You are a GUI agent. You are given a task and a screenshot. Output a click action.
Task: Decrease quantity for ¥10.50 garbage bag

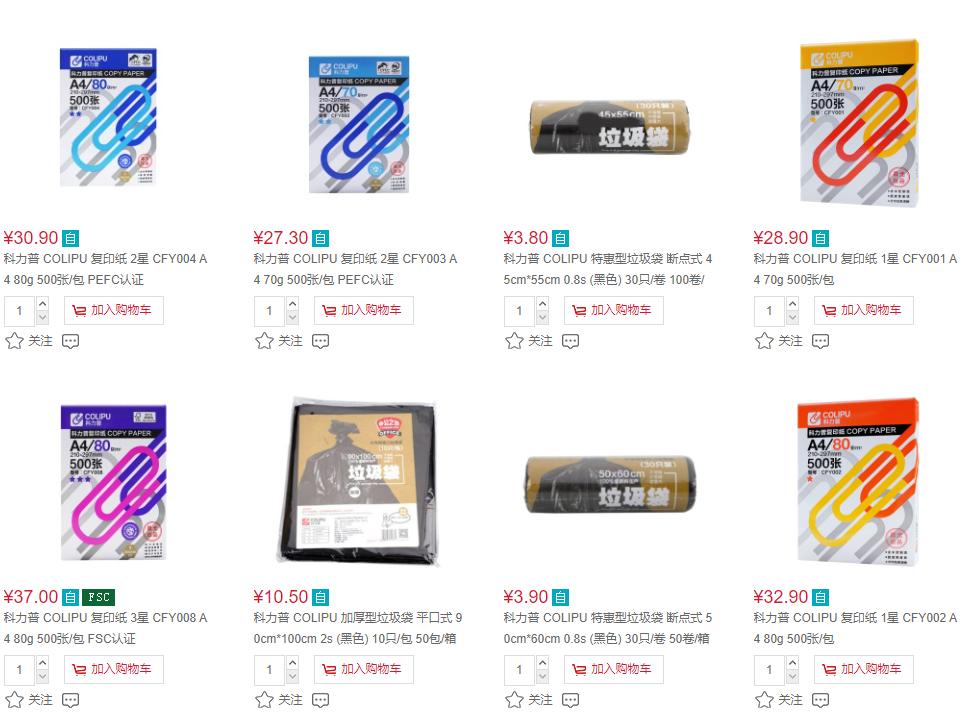pyautogui.click(x=293, y=677)
